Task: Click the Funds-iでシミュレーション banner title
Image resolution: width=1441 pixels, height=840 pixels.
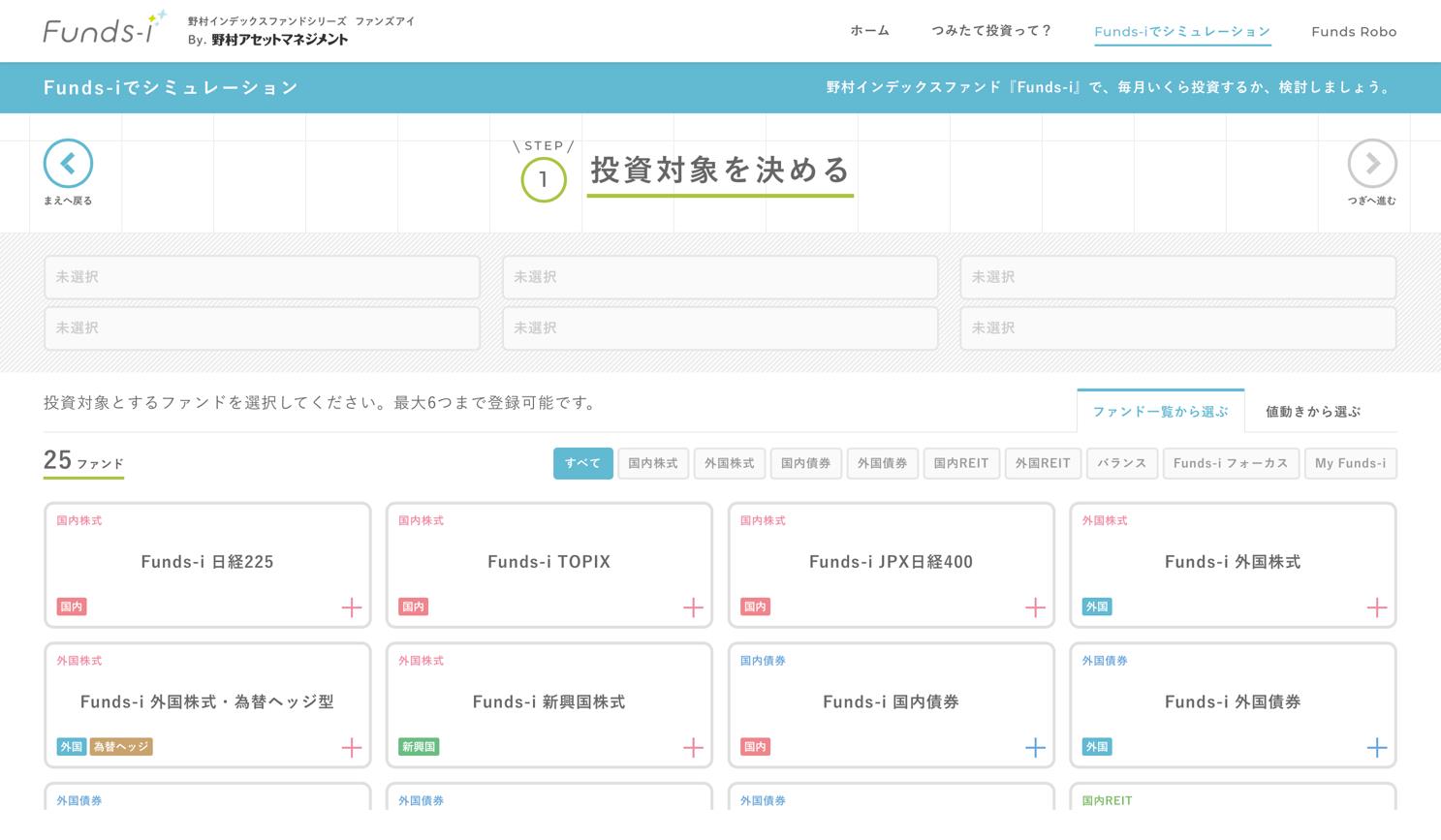Action: tap(171, 87)
